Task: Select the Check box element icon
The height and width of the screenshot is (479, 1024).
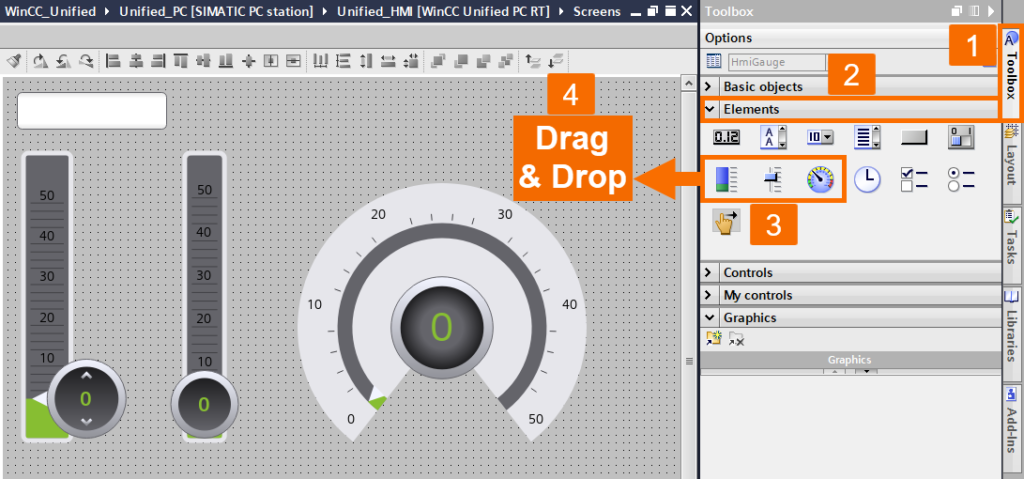Action: [914, 179]
